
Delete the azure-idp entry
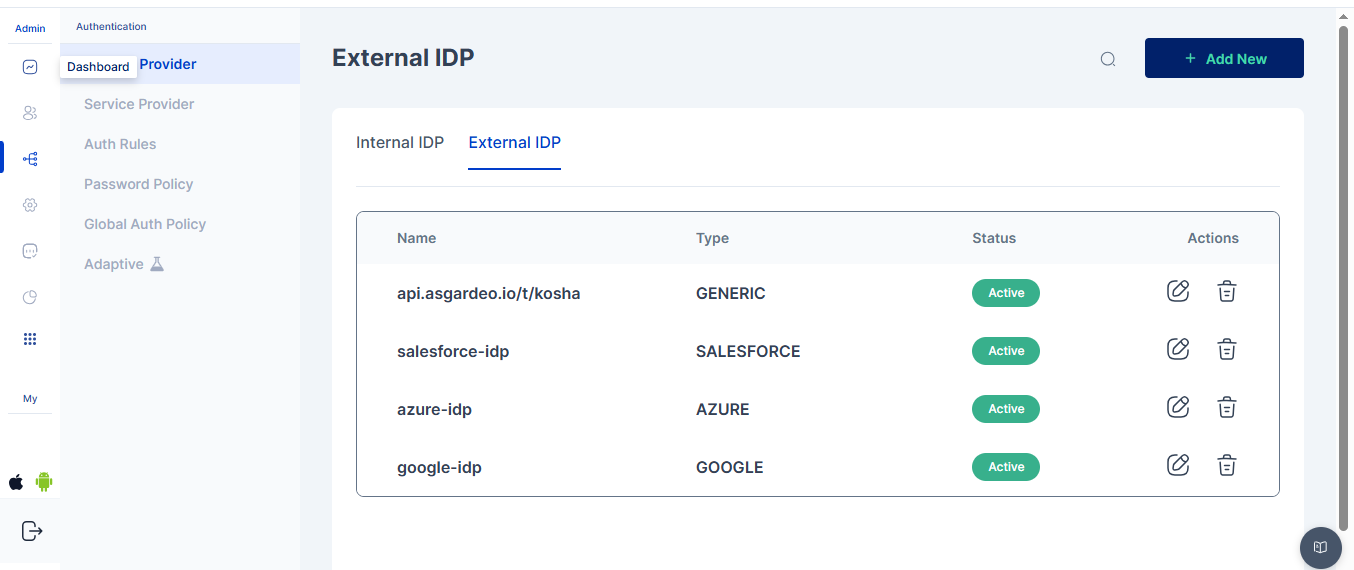pos(1227,407)
